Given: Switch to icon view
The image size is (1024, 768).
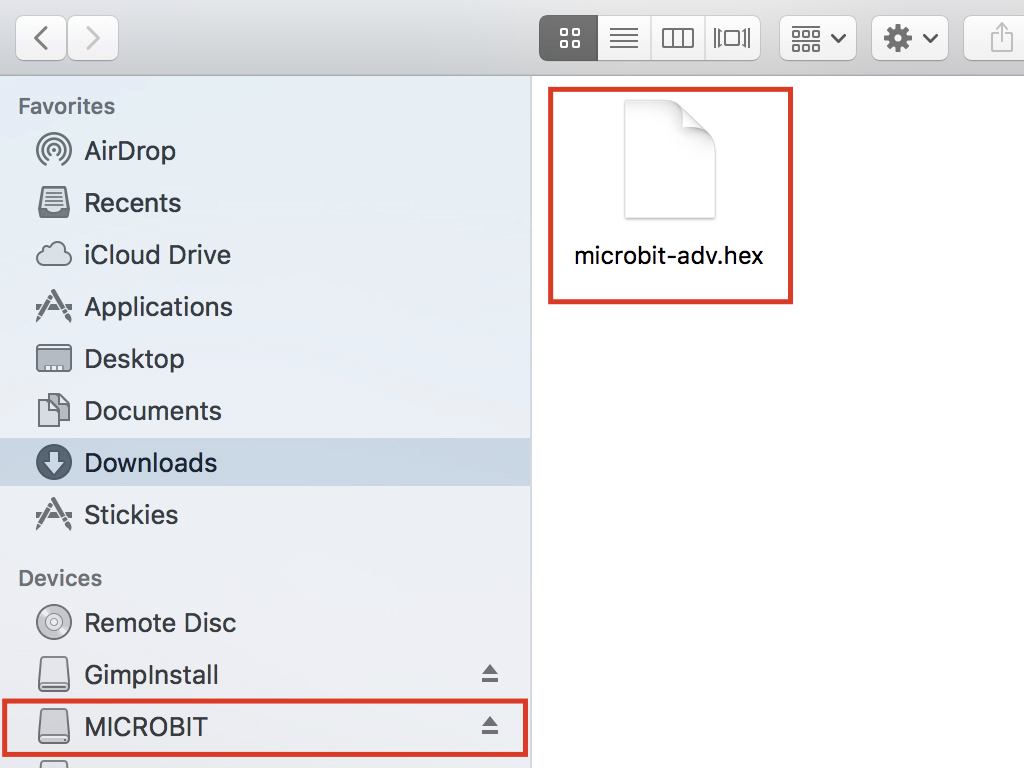Looking at the screenshot, I should pyautogui.click(x=569, y=38).
